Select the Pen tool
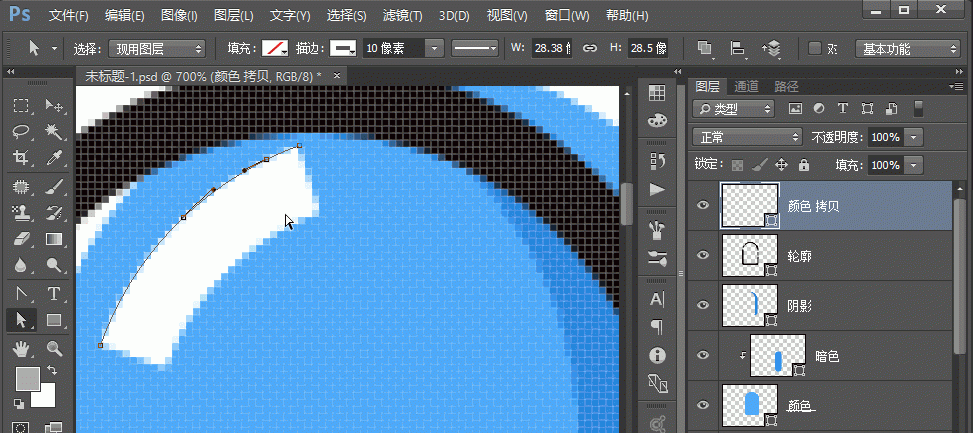 pyautogui.click(x=21, y=293)
